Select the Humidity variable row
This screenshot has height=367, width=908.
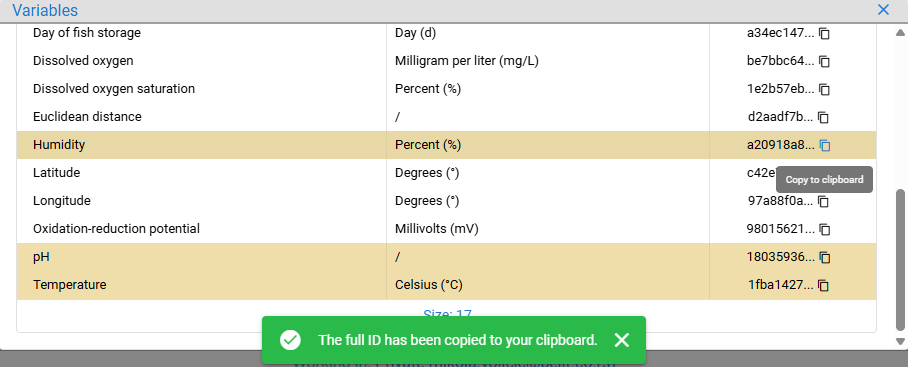pos(446,145)
